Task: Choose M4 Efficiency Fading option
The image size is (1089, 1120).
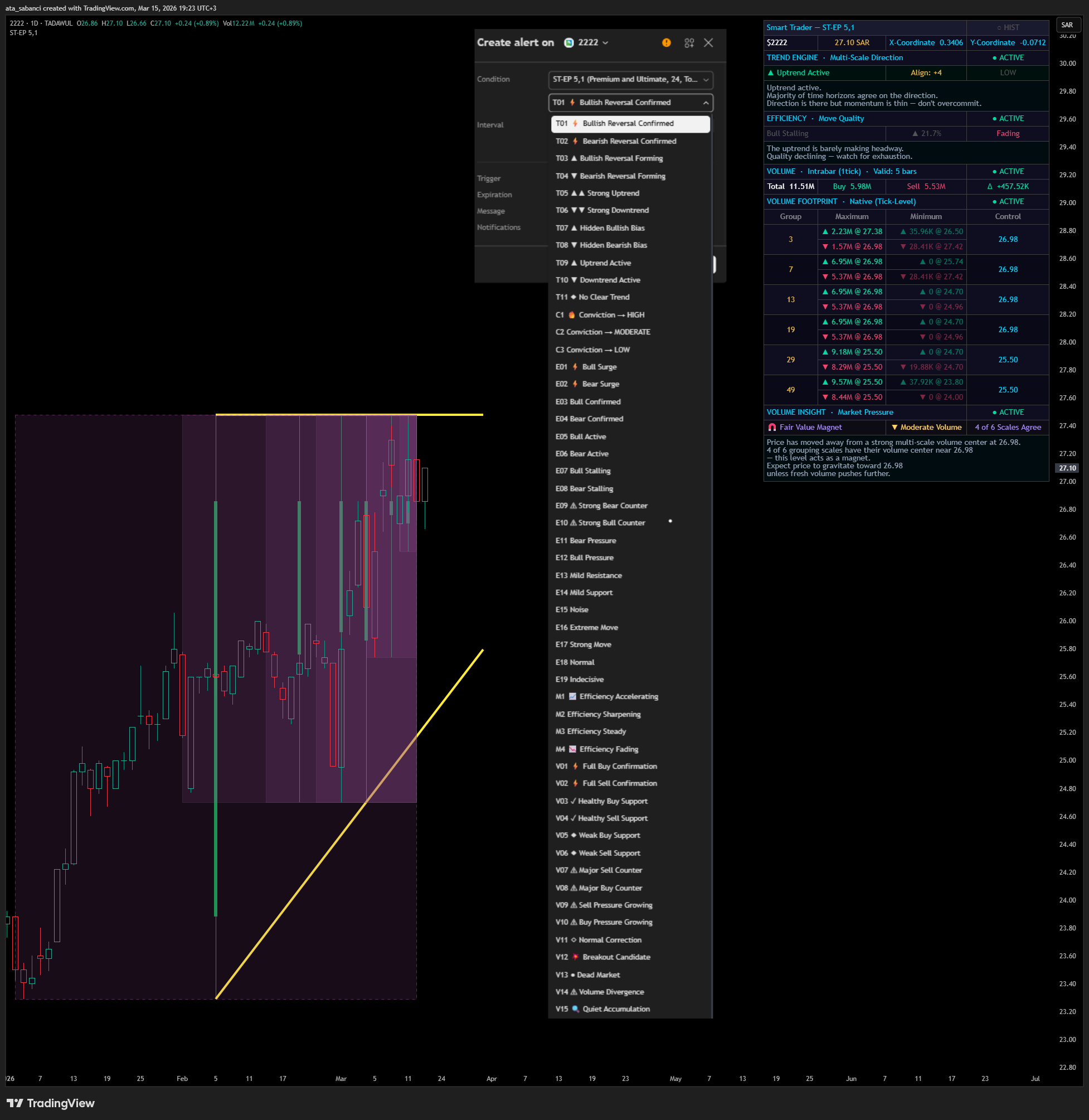Action: [x=630, y=749]
